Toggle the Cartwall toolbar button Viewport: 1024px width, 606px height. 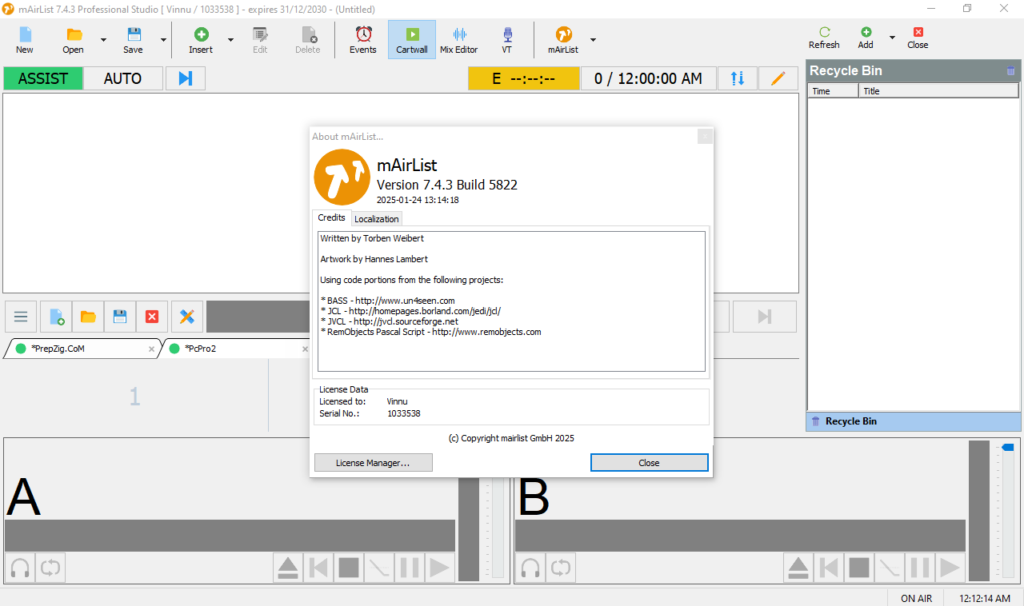coord(411,40)
